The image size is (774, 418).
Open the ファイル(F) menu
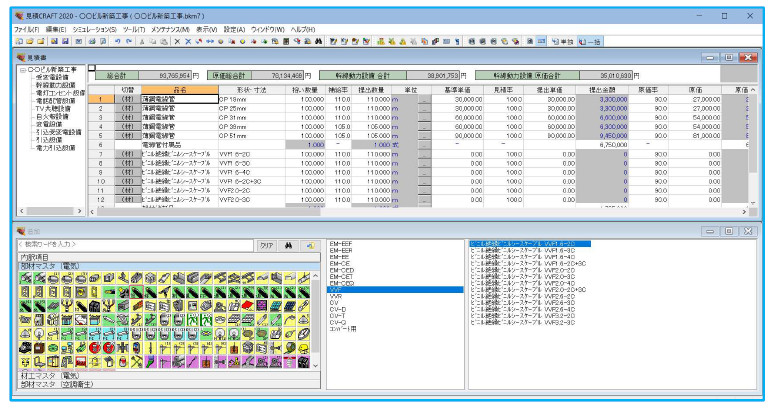(27, 30)
